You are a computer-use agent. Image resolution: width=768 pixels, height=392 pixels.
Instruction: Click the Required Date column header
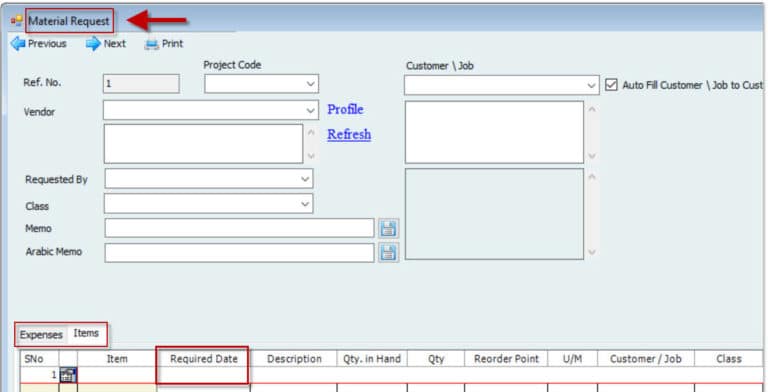tap(204, 359)
